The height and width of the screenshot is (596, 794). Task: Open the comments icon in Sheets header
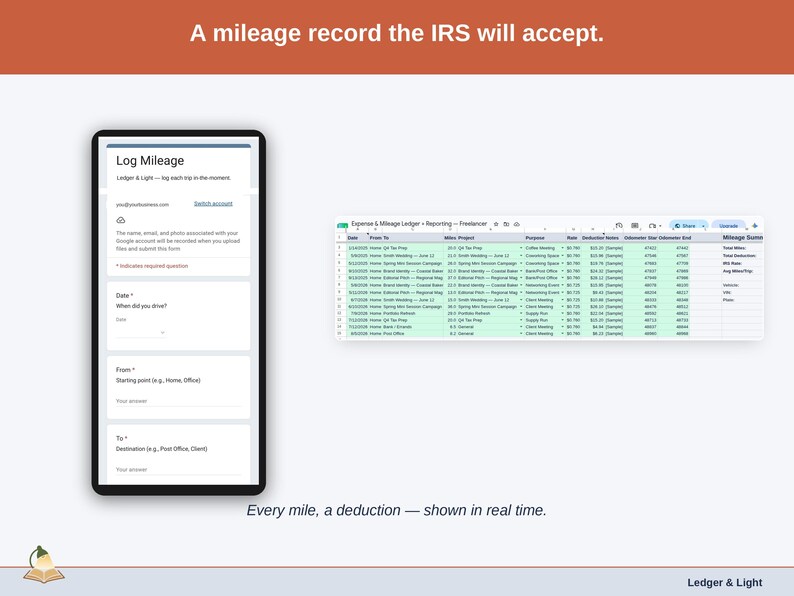pos(634,226)
